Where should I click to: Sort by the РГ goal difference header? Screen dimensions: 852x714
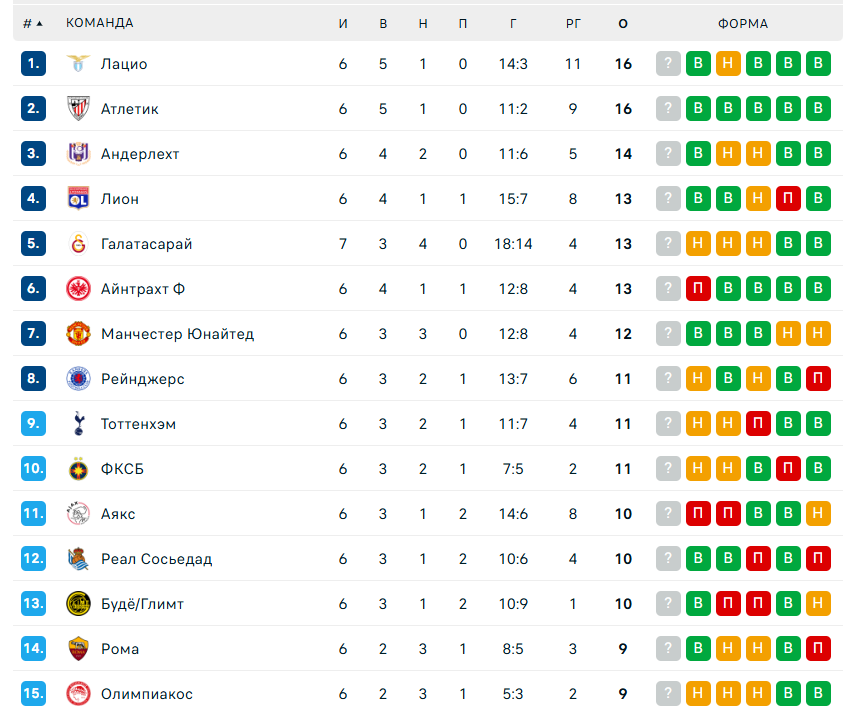[573, 23]
